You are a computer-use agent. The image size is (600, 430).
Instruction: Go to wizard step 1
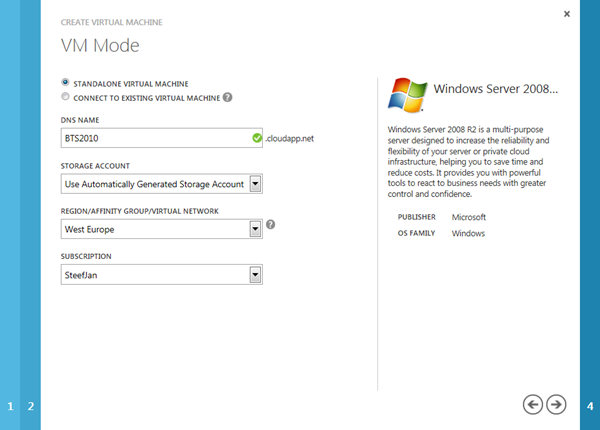click(11, 406)
